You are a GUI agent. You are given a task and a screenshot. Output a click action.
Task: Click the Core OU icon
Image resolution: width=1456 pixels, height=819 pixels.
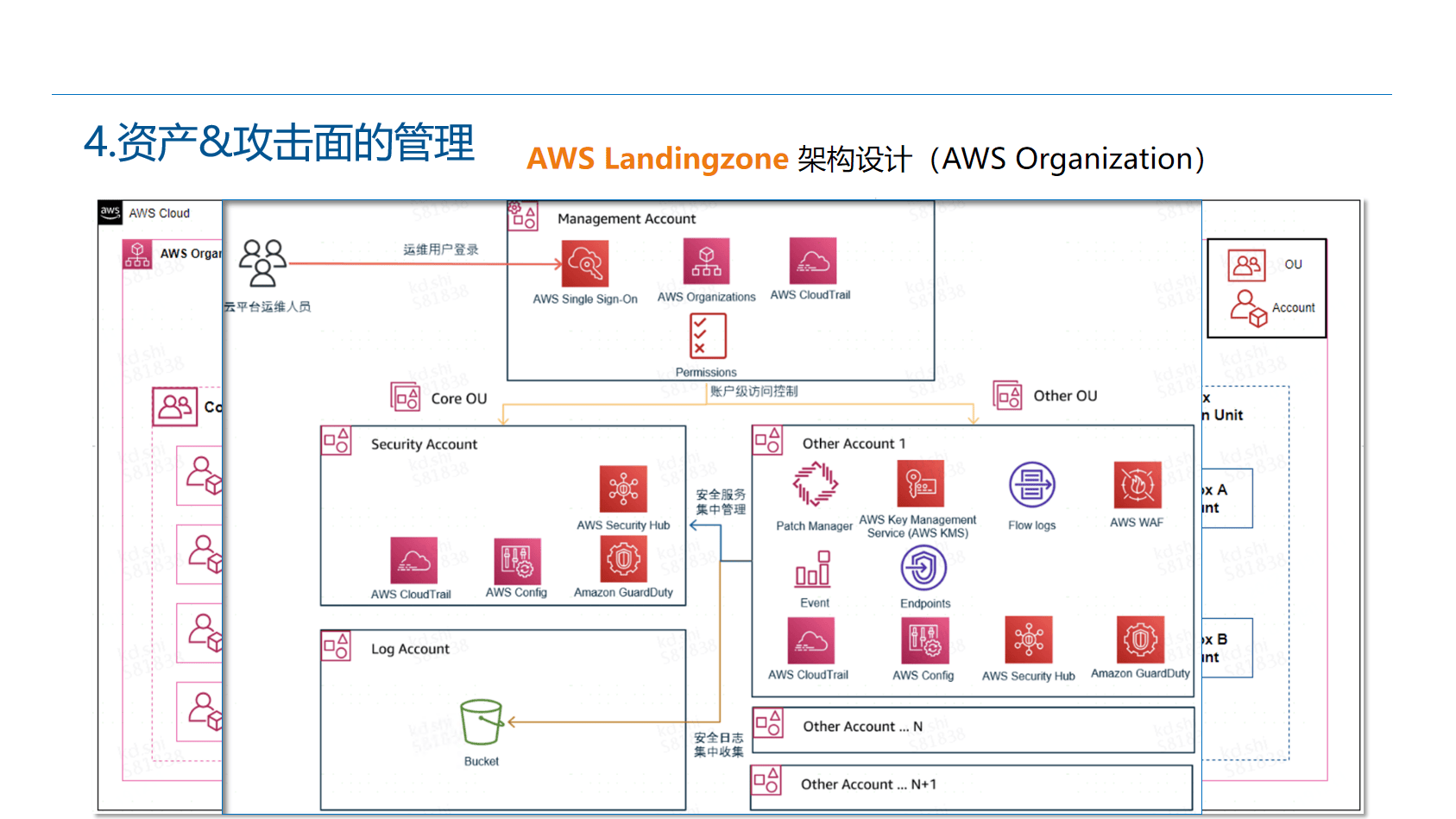406,397
